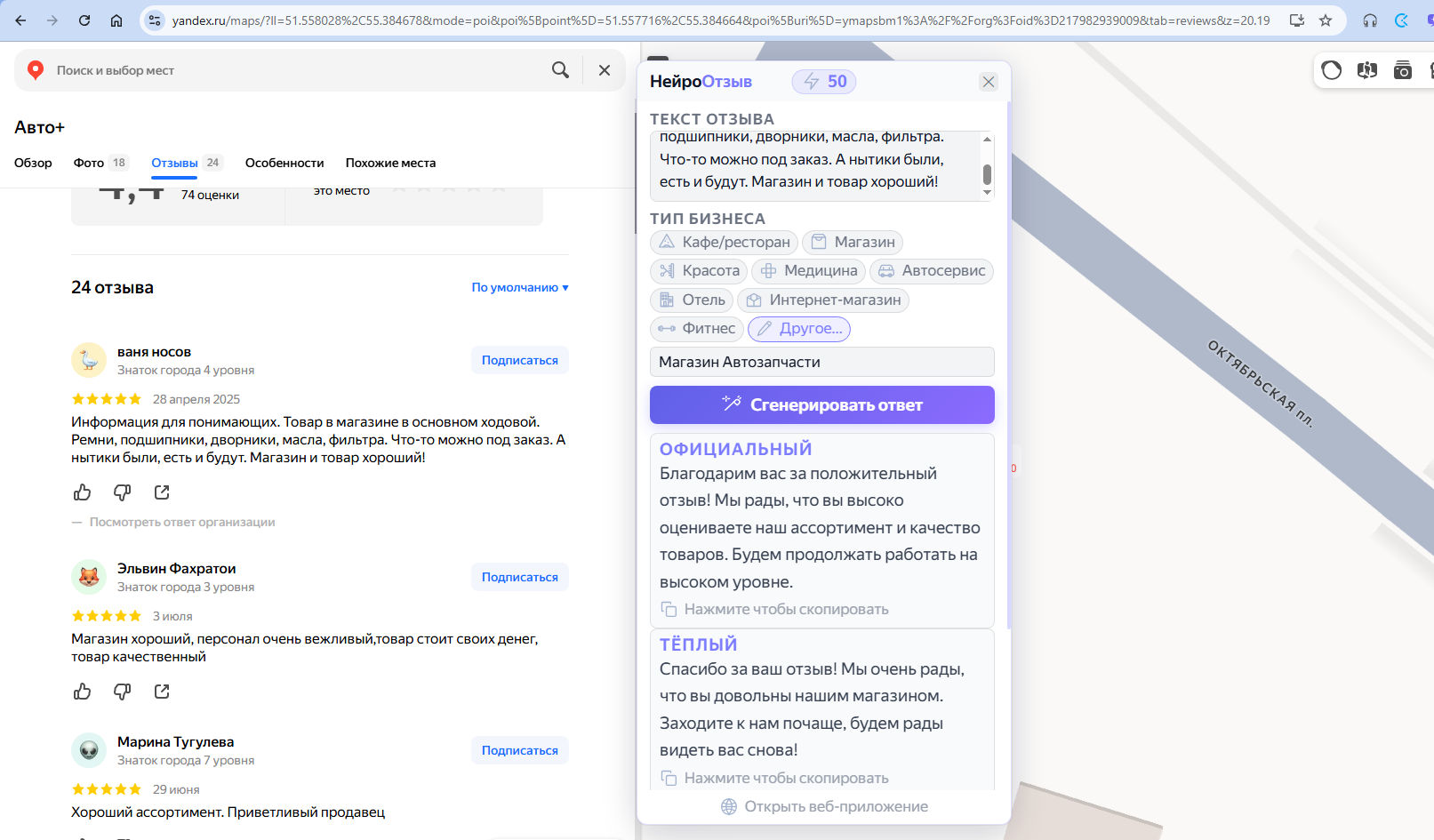Viewport: 1434px width, 840px height.
Task: Like the review by ваня носов
Action: (x=83, y=492)
